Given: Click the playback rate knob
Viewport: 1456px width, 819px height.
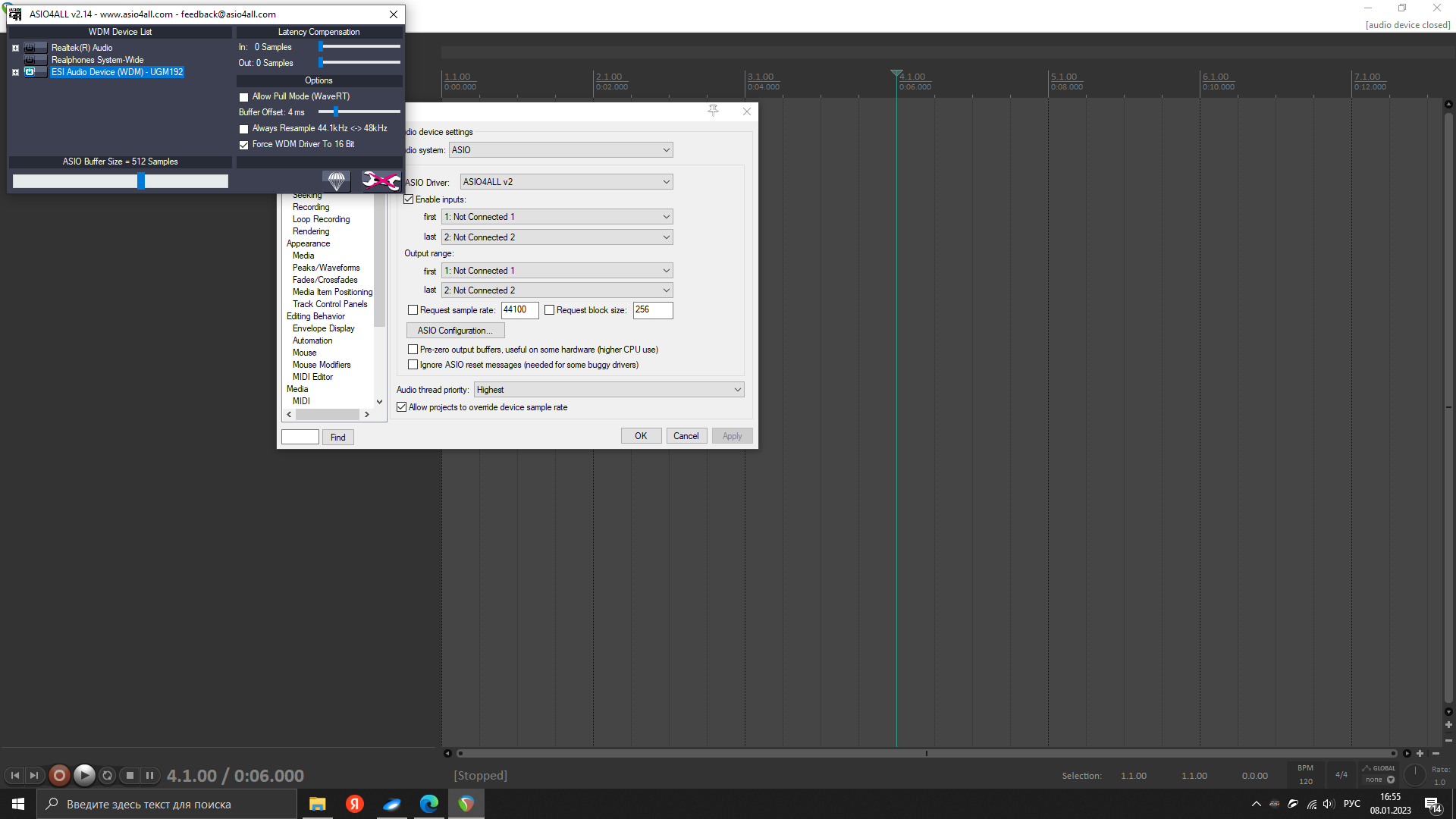Looking at the screenshot, I should [x=1415, y=775].
